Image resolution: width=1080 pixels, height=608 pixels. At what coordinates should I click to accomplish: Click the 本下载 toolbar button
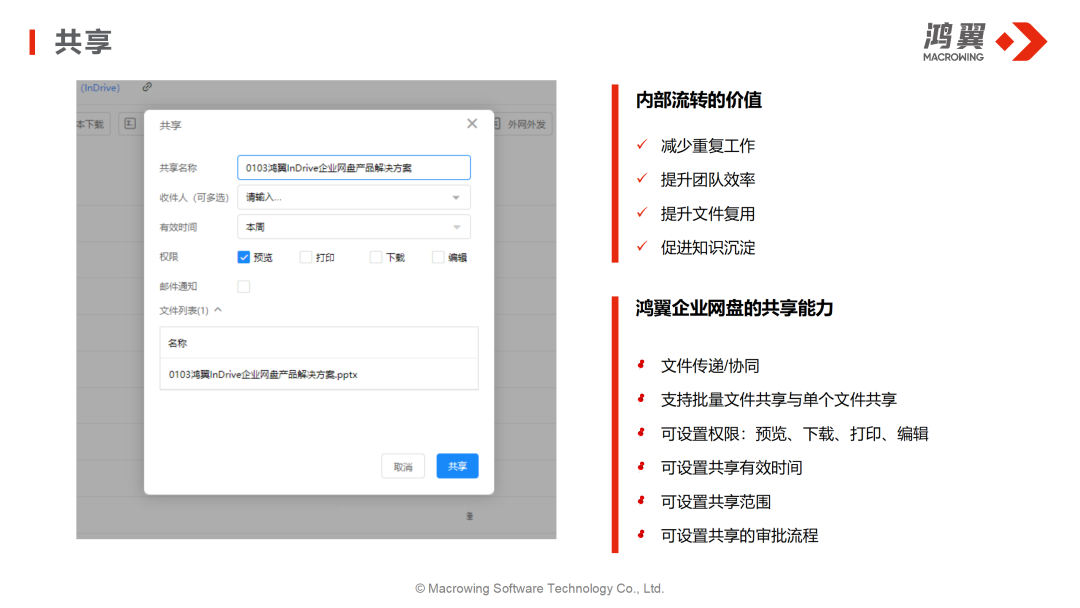coord(92,125)
